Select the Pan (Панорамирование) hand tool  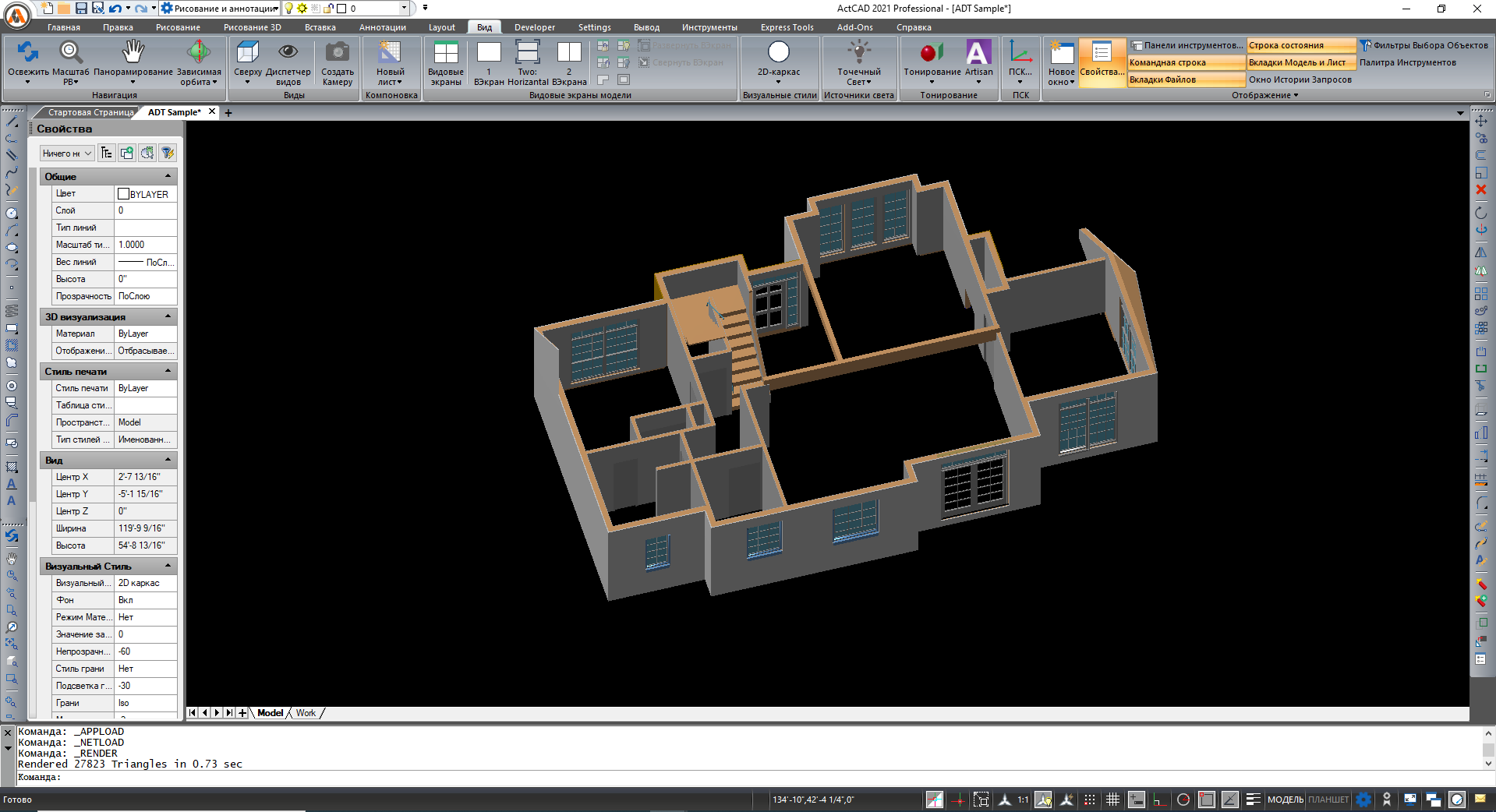[133, 53]
